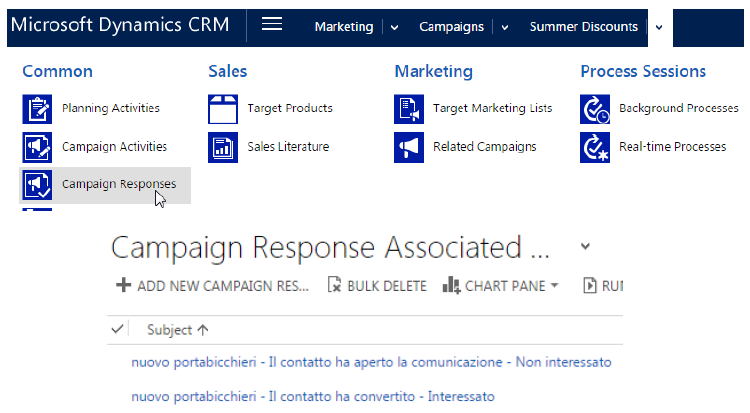Click Marketing in the navigation bar
Screen dimensions: 750x413
pos(344,27)
